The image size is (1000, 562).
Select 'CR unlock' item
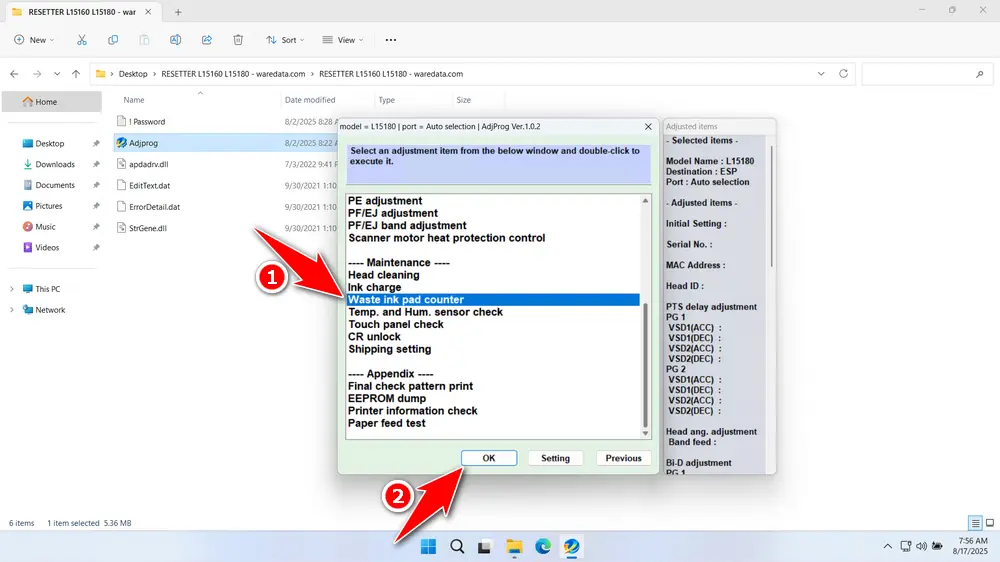[x=374, y=337]
